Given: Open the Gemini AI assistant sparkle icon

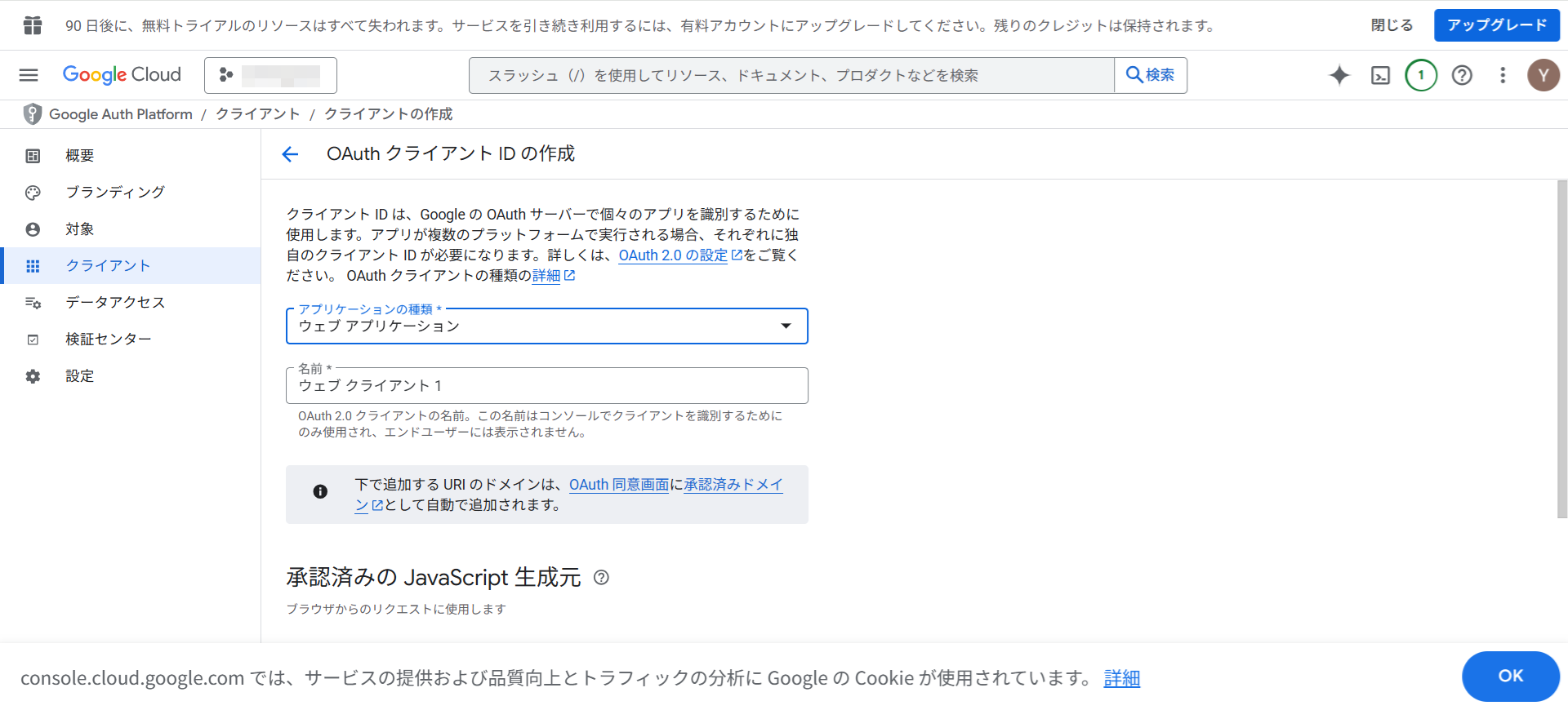Looking at the screenshot, I should pos(1339,75).
